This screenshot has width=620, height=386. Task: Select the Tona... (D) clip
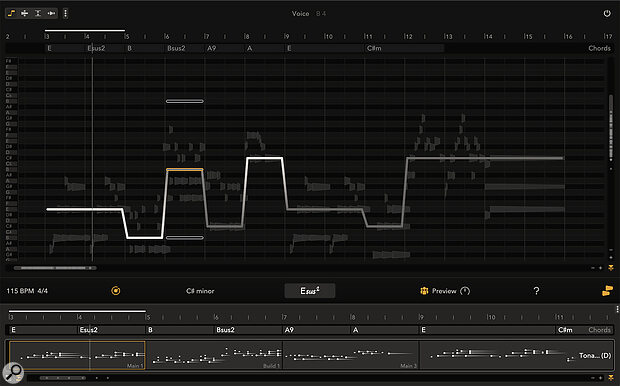[x=516, y=355]
